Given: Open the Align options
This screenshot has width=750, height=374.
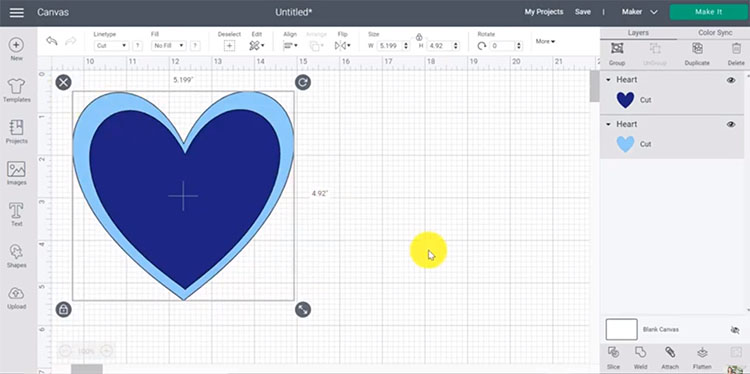Looking at the screenshot, I should pos(290,45).
